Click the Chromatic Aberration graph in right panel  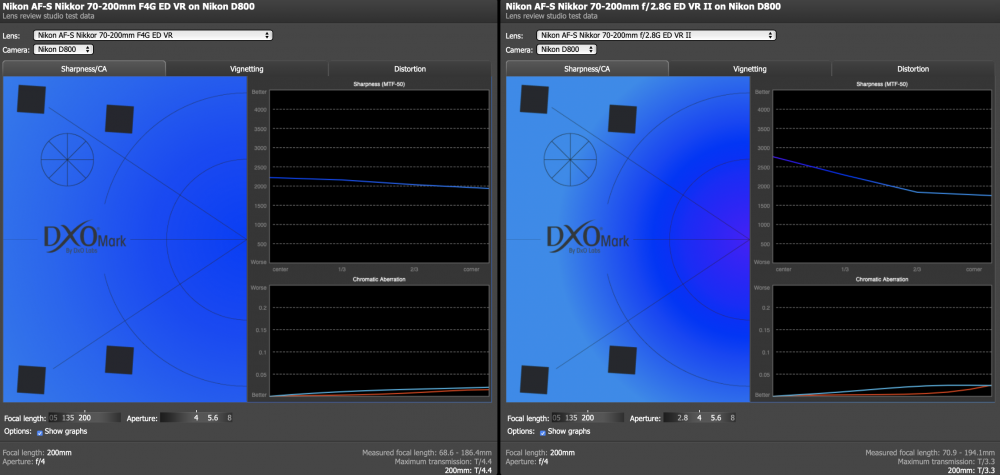[883, 340]
